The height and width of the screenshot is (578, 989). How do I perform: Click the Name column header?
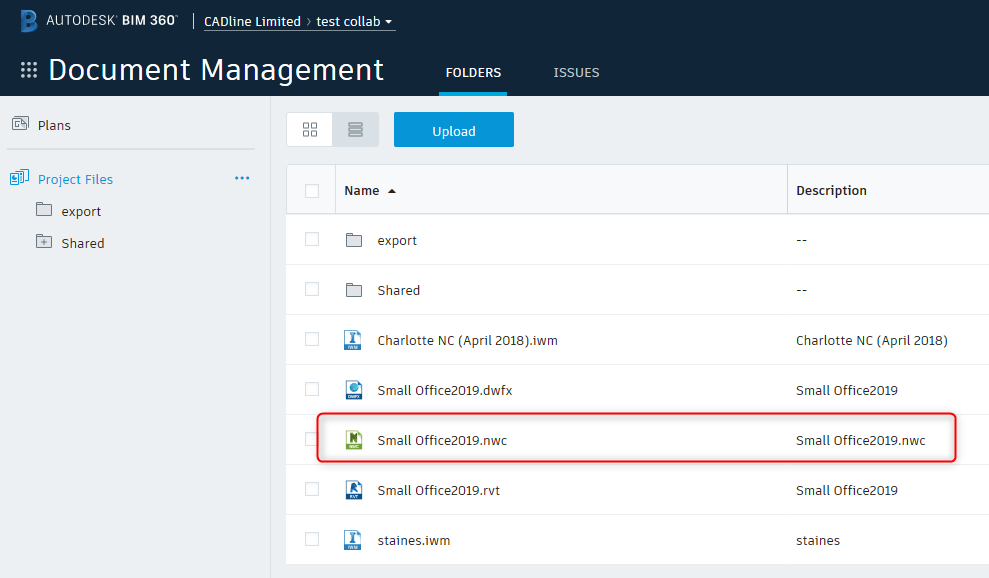coord(361,191)
